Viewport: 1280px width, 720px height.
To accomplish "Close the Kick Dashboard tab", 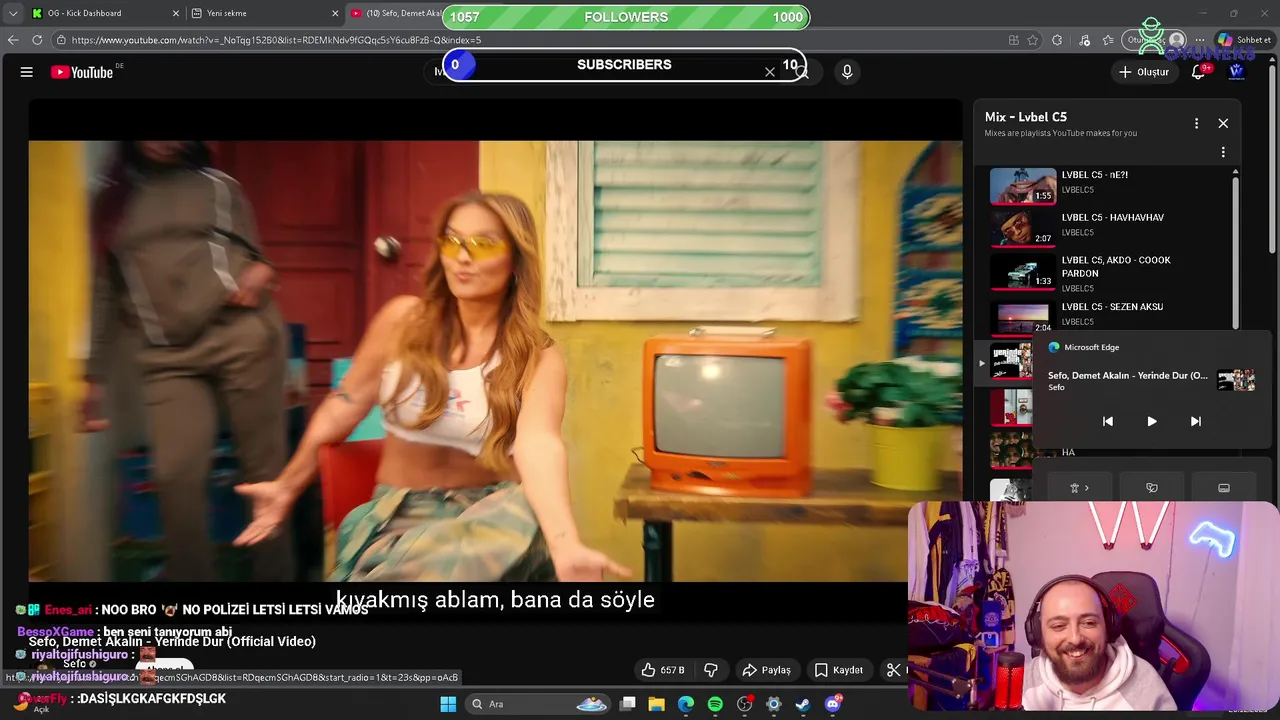I will (176, 13).
